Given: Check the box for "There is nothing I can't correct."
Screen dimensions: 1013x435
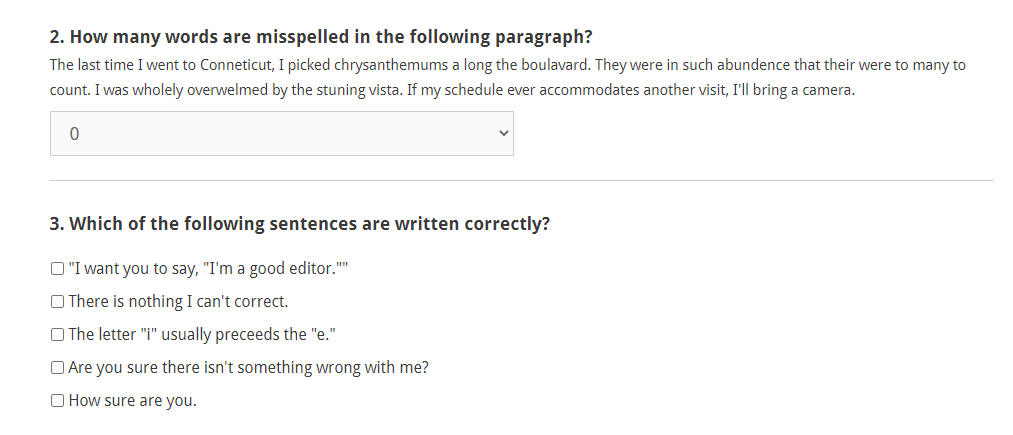Looking at the screenshot, I should pyautogui.click(x=58, y=302).
